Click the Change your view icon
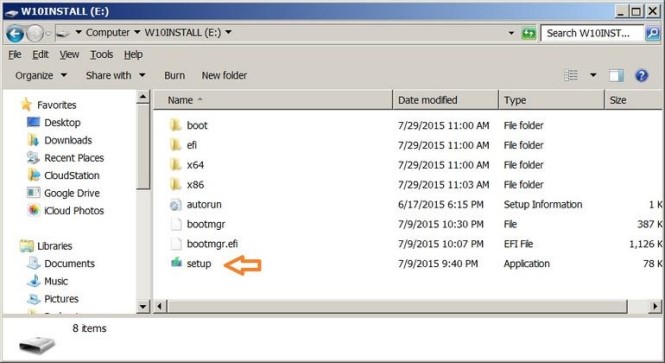 (x=571, y=75)
